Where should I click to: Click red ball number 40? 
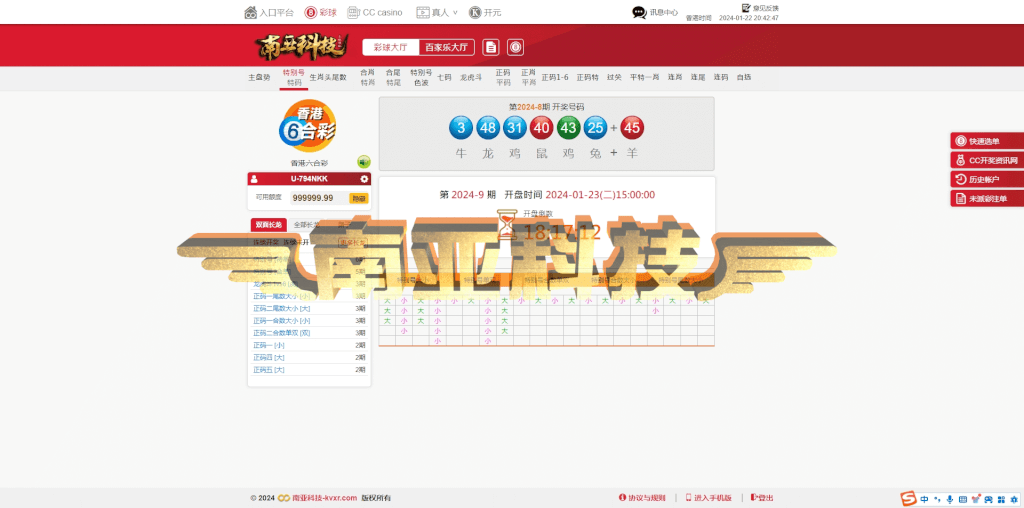click(541, 128)
